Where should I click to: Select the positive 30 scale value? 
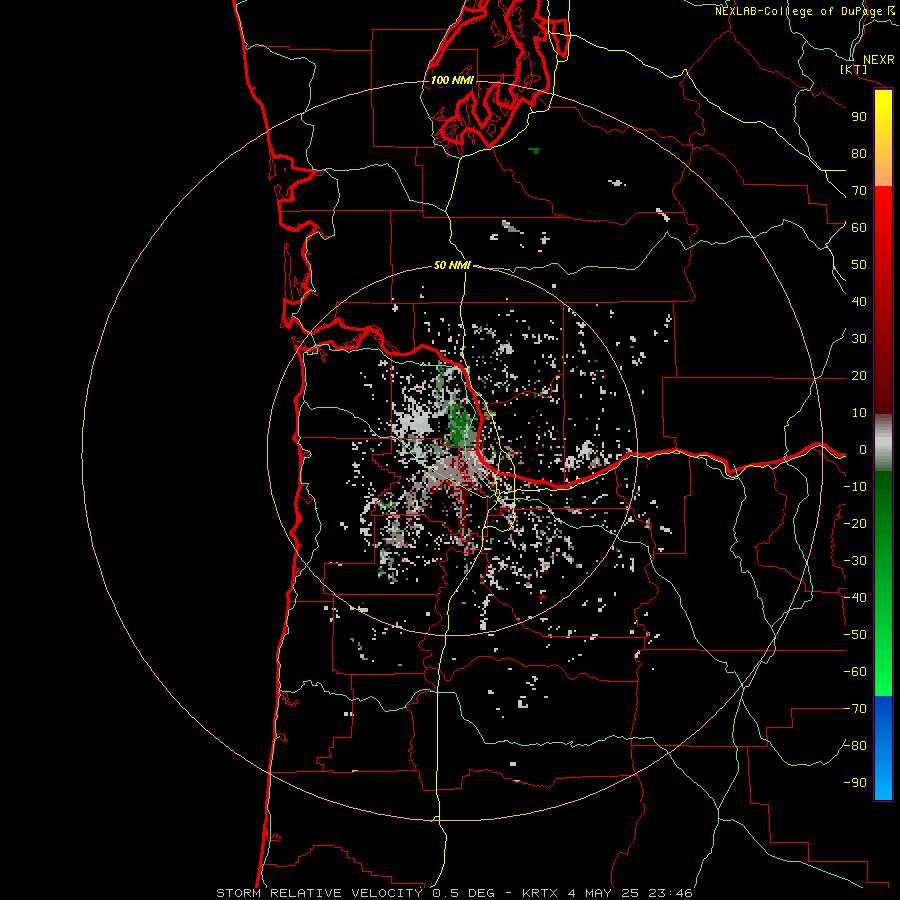coord(859,339)
